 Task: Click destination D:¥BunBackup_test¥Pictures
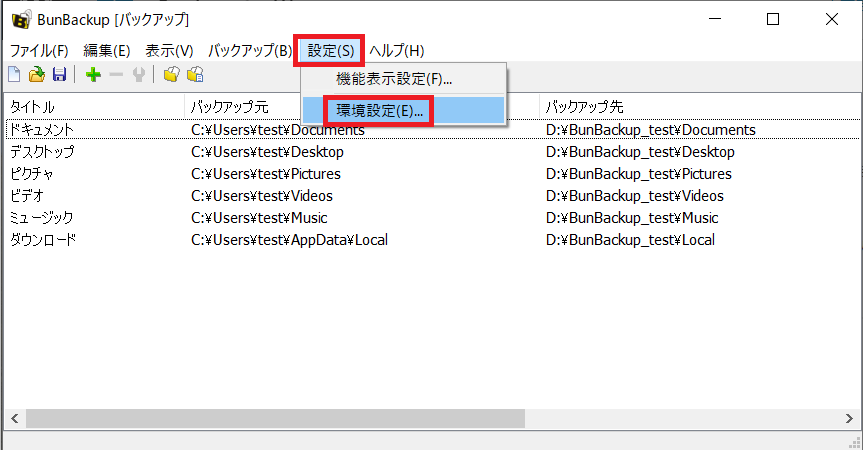[x=638, y=174]
